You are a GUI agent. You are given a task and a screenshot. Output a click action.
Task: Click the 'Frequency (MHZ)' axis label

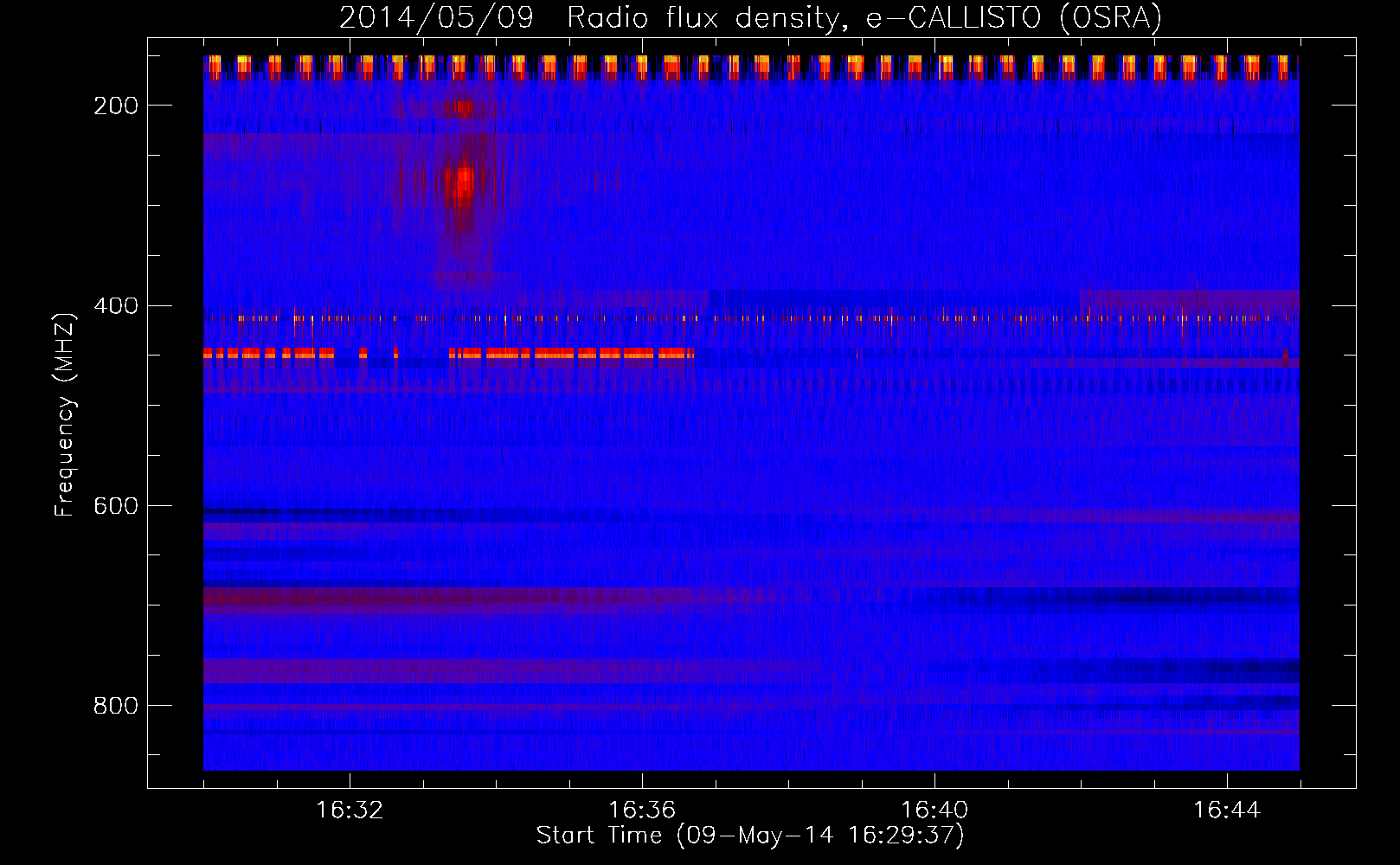tap(65, 415)
